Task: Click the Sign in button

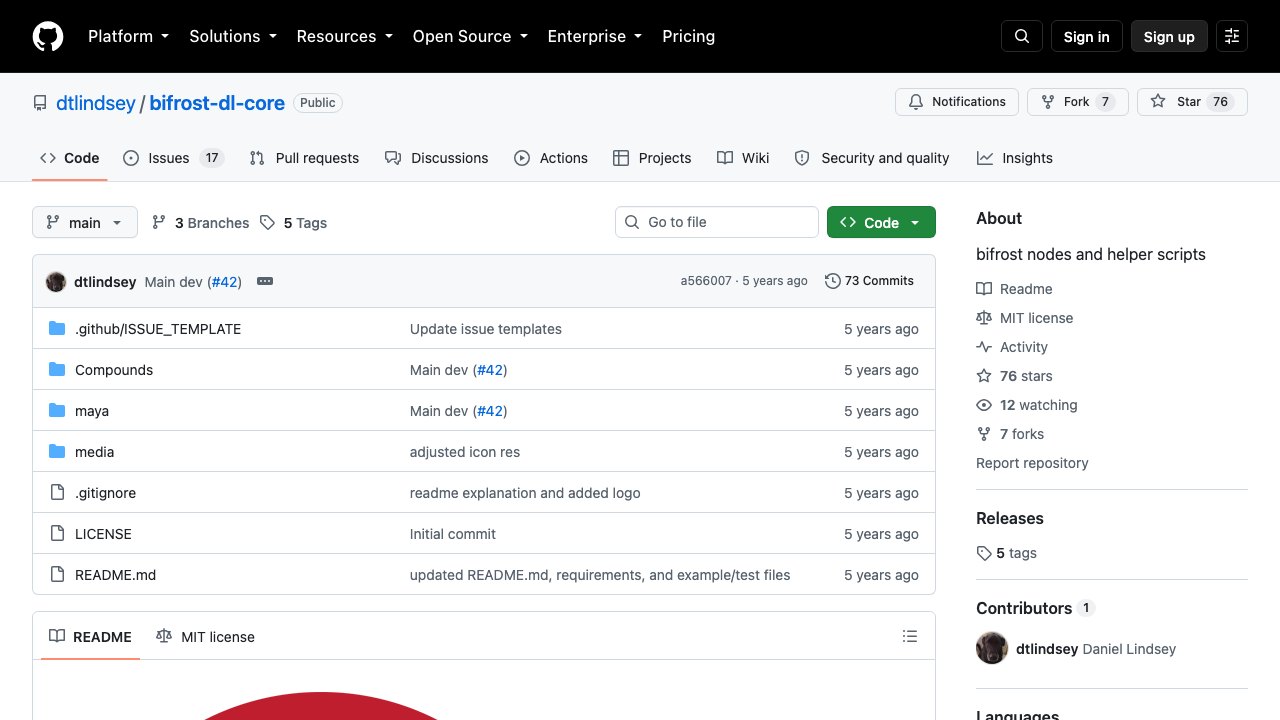Action: coord(1087,36)
